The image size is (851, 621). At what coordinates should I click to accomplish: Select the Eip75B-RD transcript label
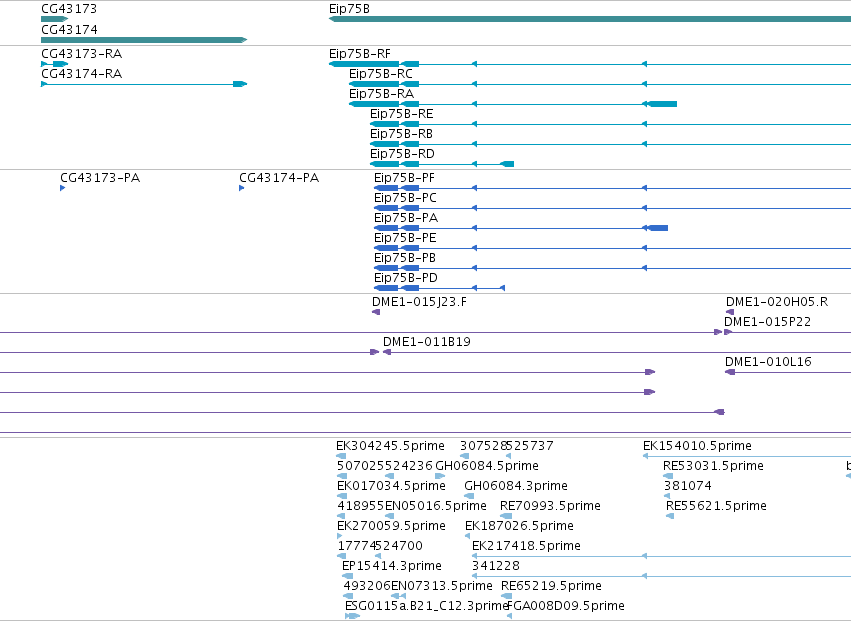[402, 154]
